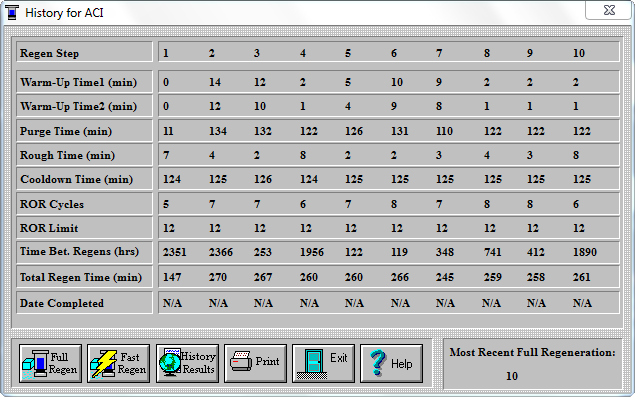635x397 pixels.
Task: Click the History for ACI title icon
Action: point(12,13)
